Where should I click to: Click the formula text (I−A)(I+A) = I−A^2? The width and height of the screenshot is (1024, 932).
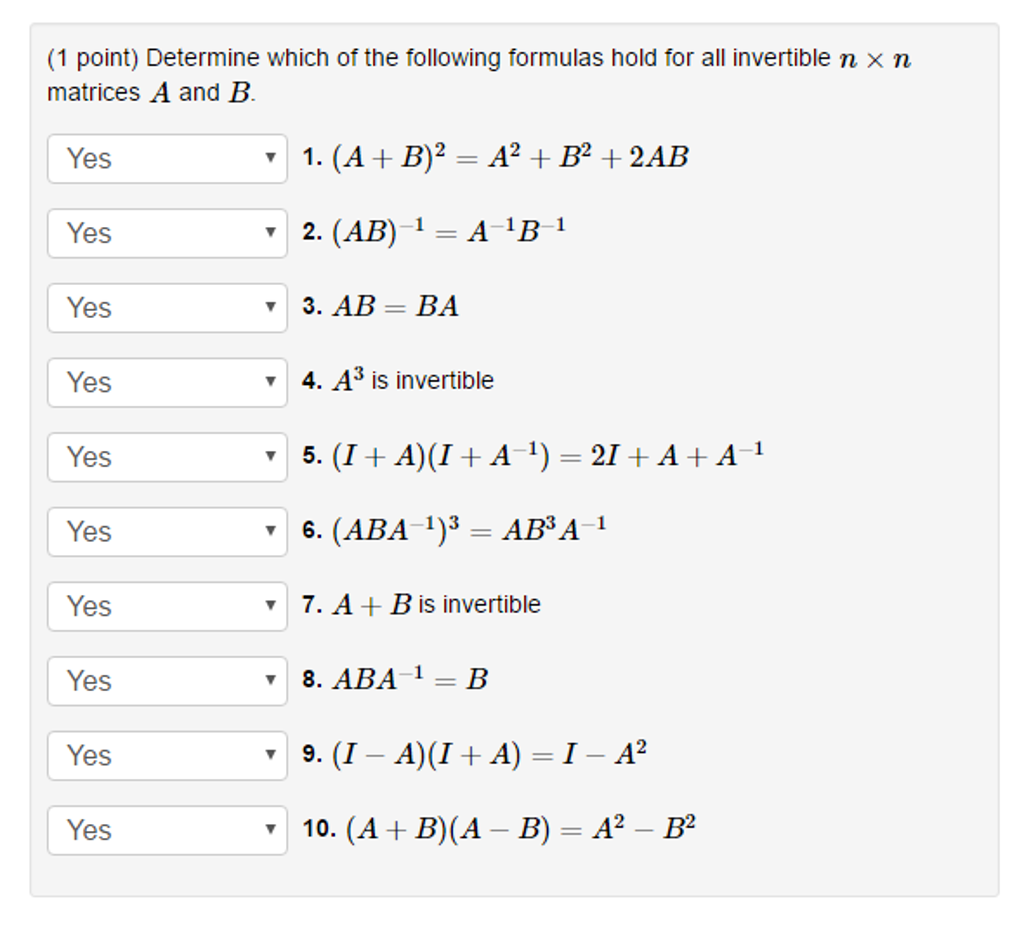point(489,754)
